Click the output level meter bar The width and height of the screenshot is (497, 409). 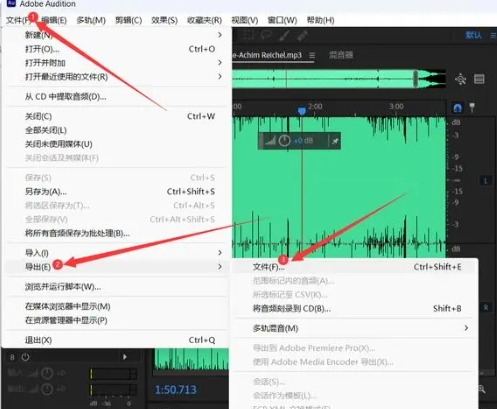[x=113, y=389]
